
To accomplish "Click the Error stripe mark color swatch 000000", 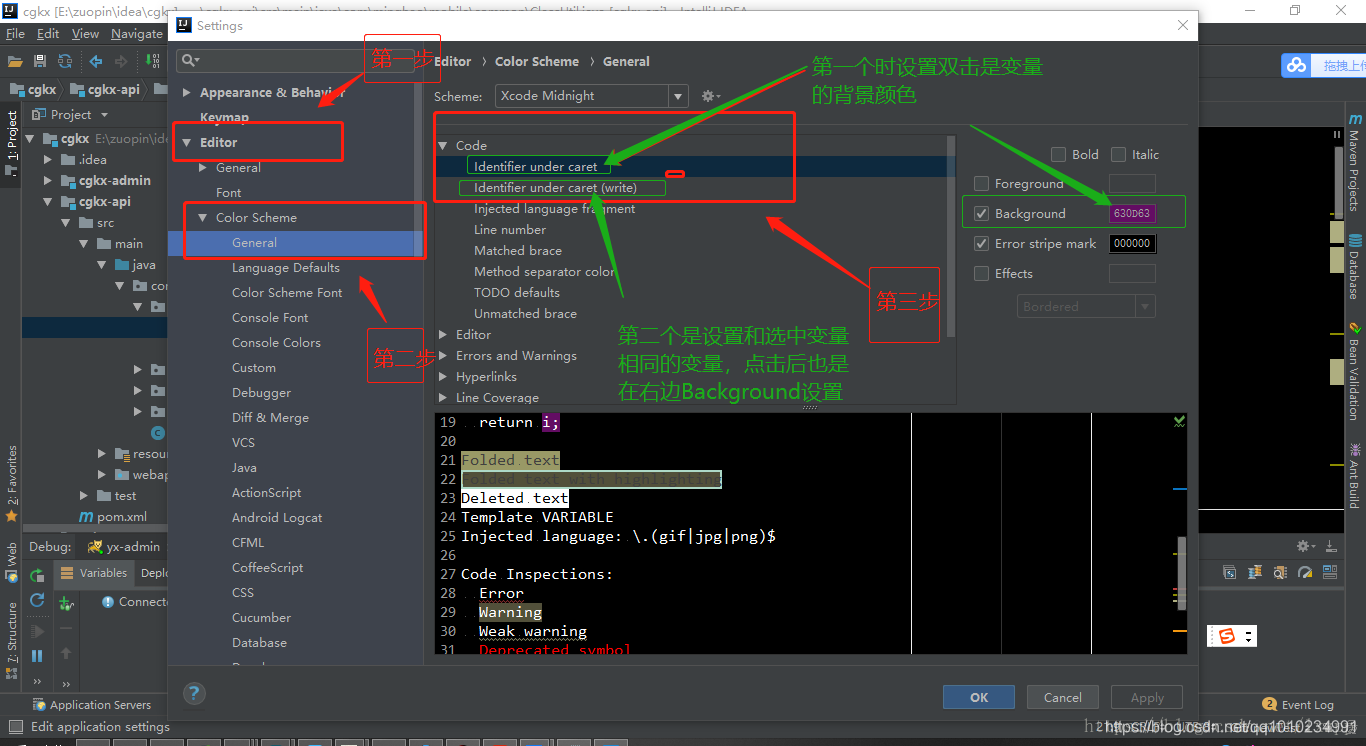I will click(x=1132, y=243).
